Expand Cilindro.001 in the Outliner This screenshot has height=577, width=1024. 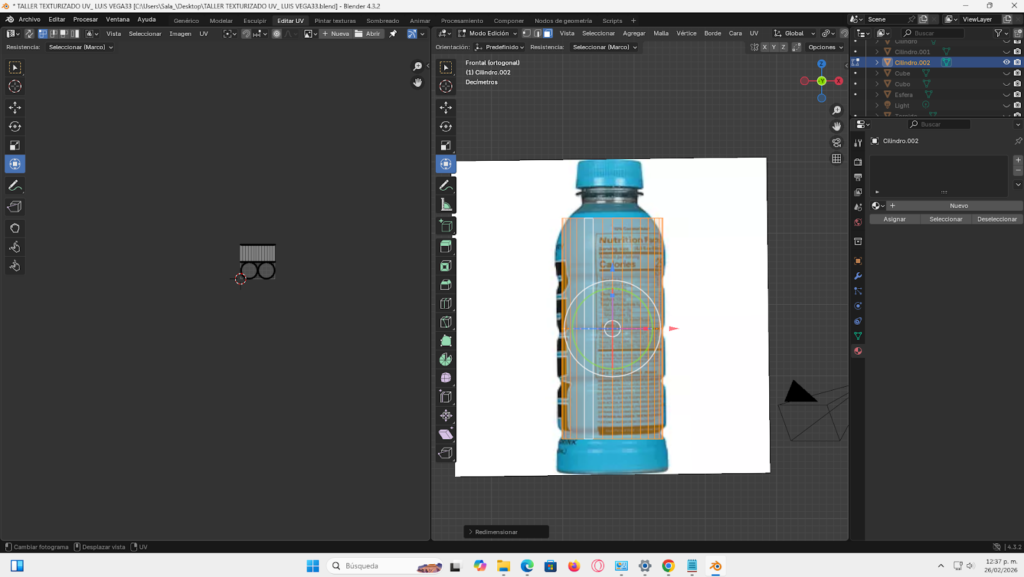pos(876,52)
